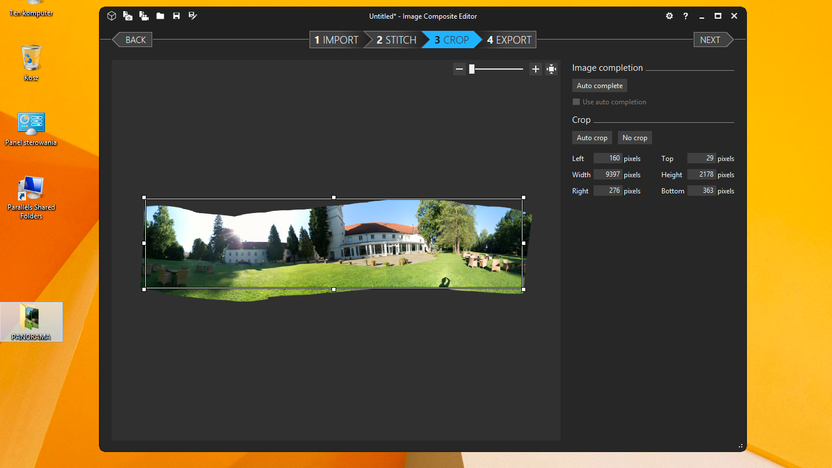Click new panorama from images icon

tap(128, 16)
